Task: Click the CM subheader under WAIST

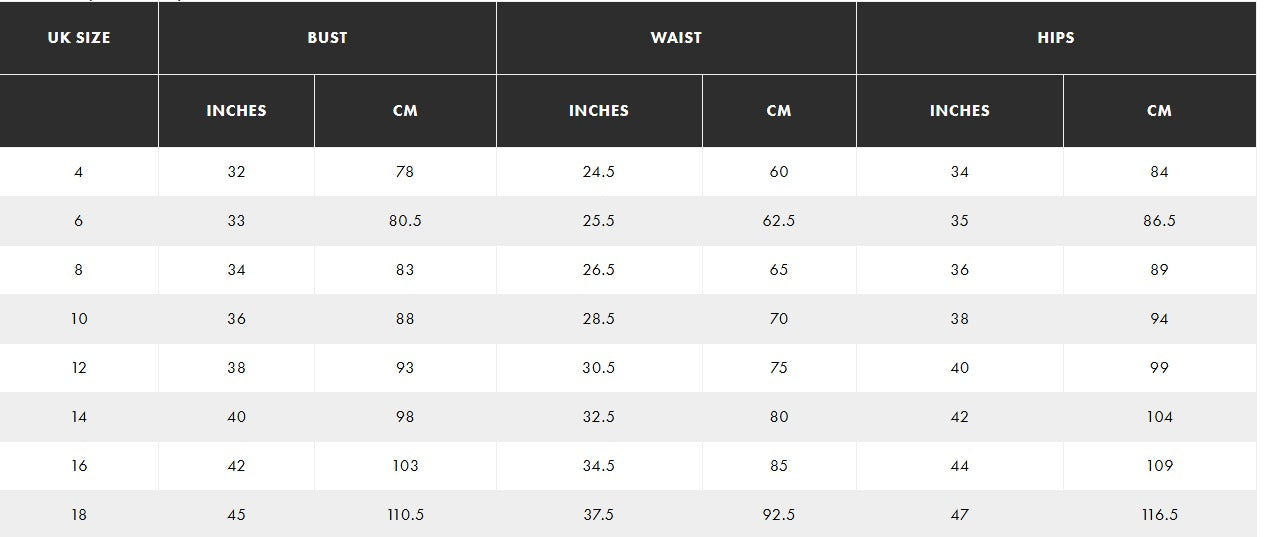Action: point(779,111)
